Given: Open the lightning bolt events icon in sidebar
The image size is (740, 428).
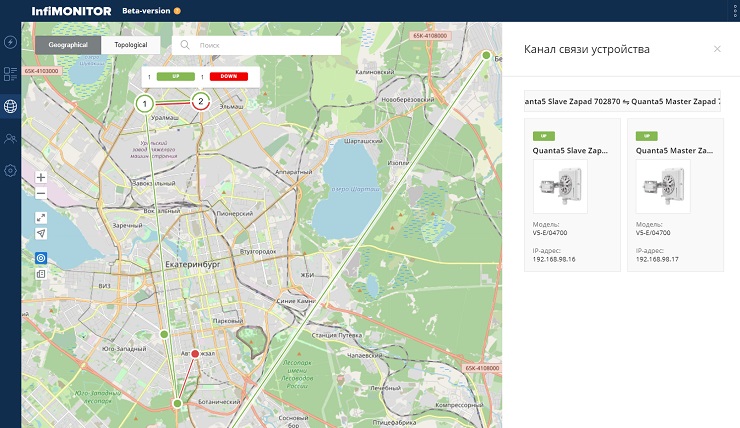Looking at the screenshot, I should [x=10, y=42].
